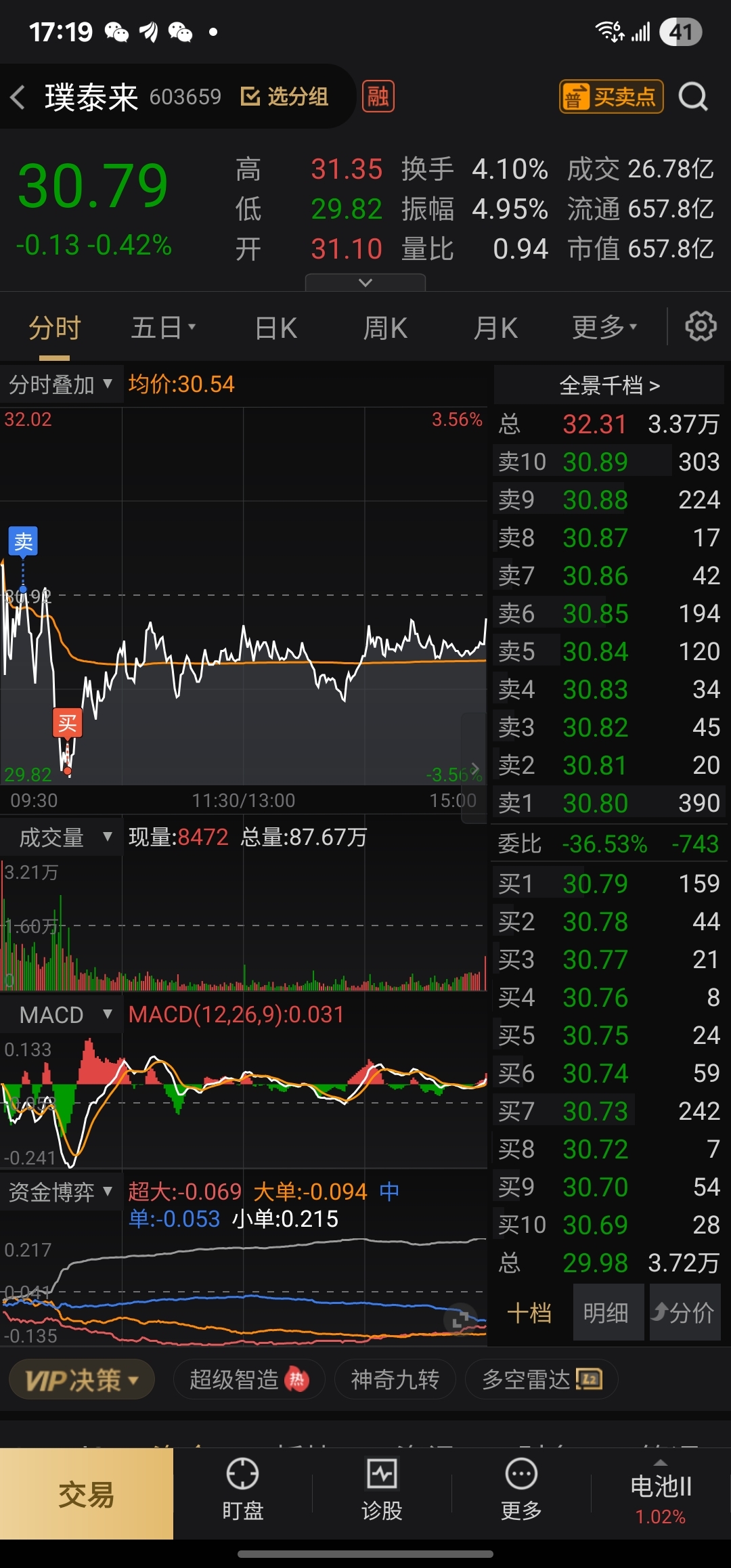Viewport: 731px width, 1568px height.
Task: Tap the battery level indicator
Action: pyautogui.click(x=681, y=32)
